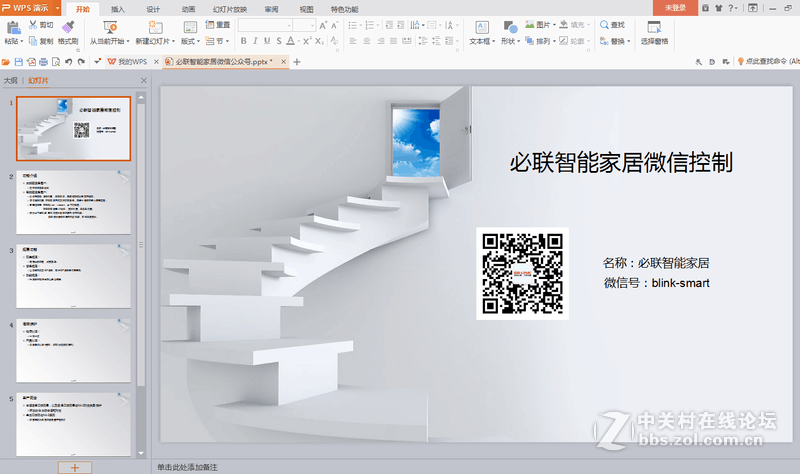Click the New Slide (新建幻灯片) icon
Image resolution: width=800 pixels, height=474 pixels.
pos(155,27)
